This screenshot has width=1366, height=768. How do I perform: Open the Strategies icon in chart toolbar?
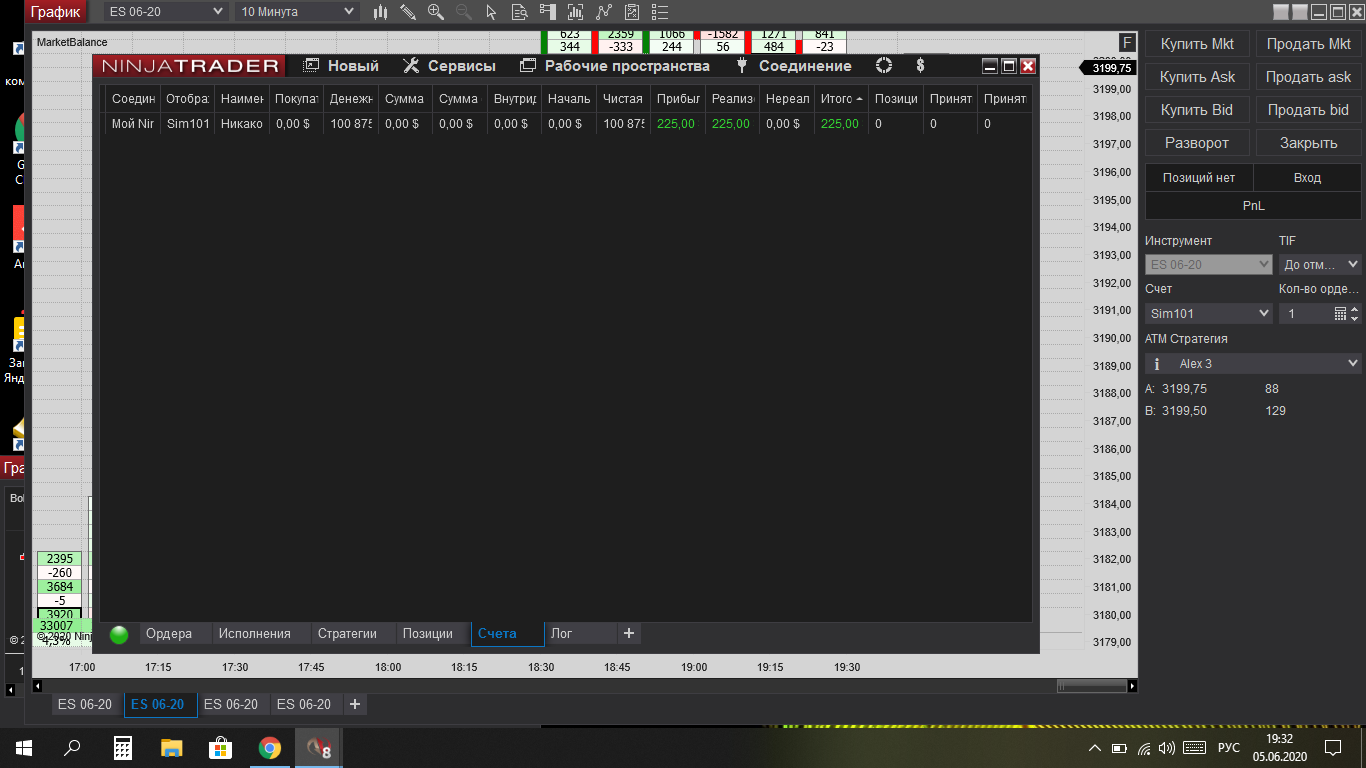[632, 12]
